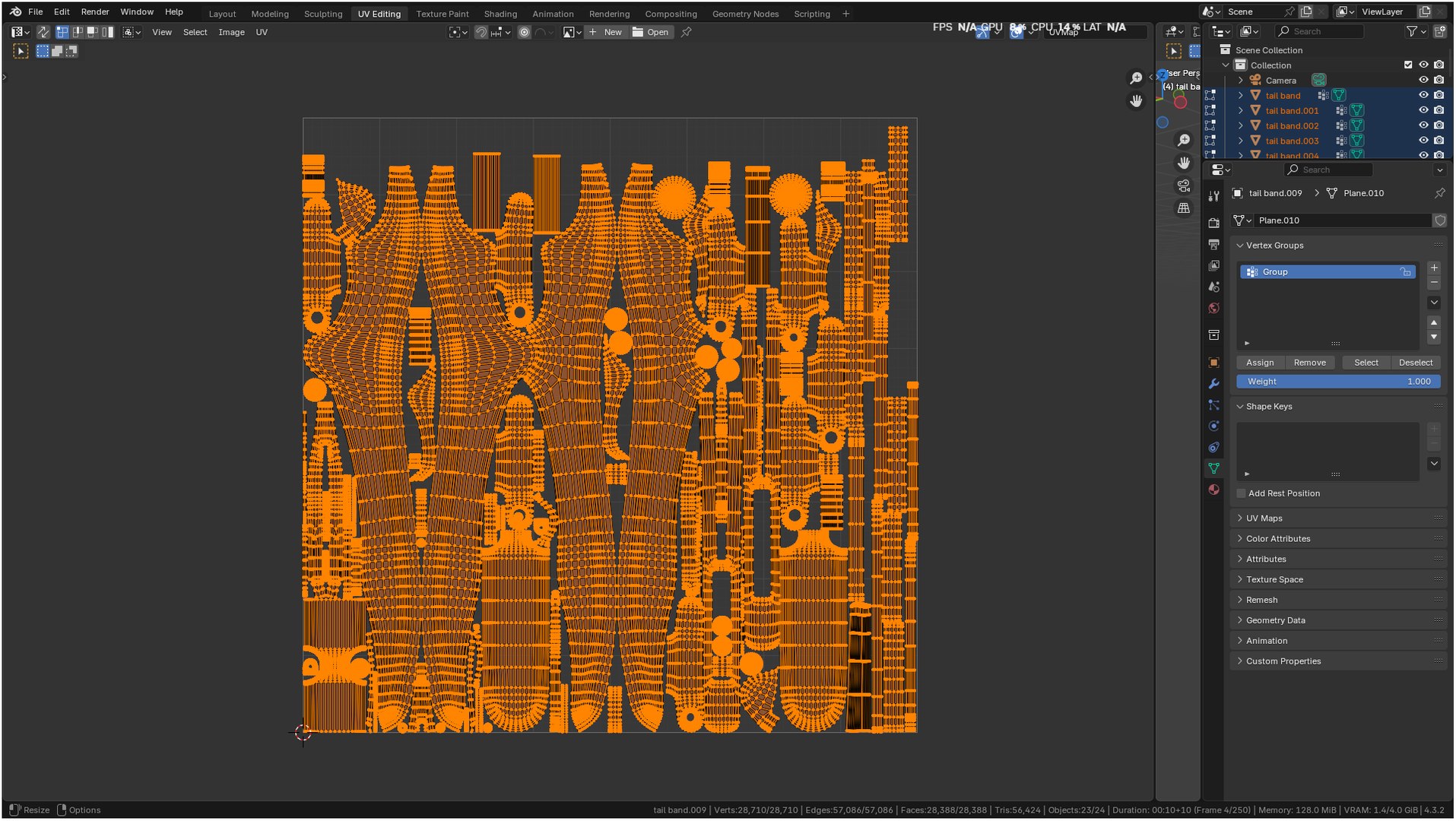1456x821 pixels.
Task: Toggle Collection exclude checkbox in outliner
Action: point(1408,65)
